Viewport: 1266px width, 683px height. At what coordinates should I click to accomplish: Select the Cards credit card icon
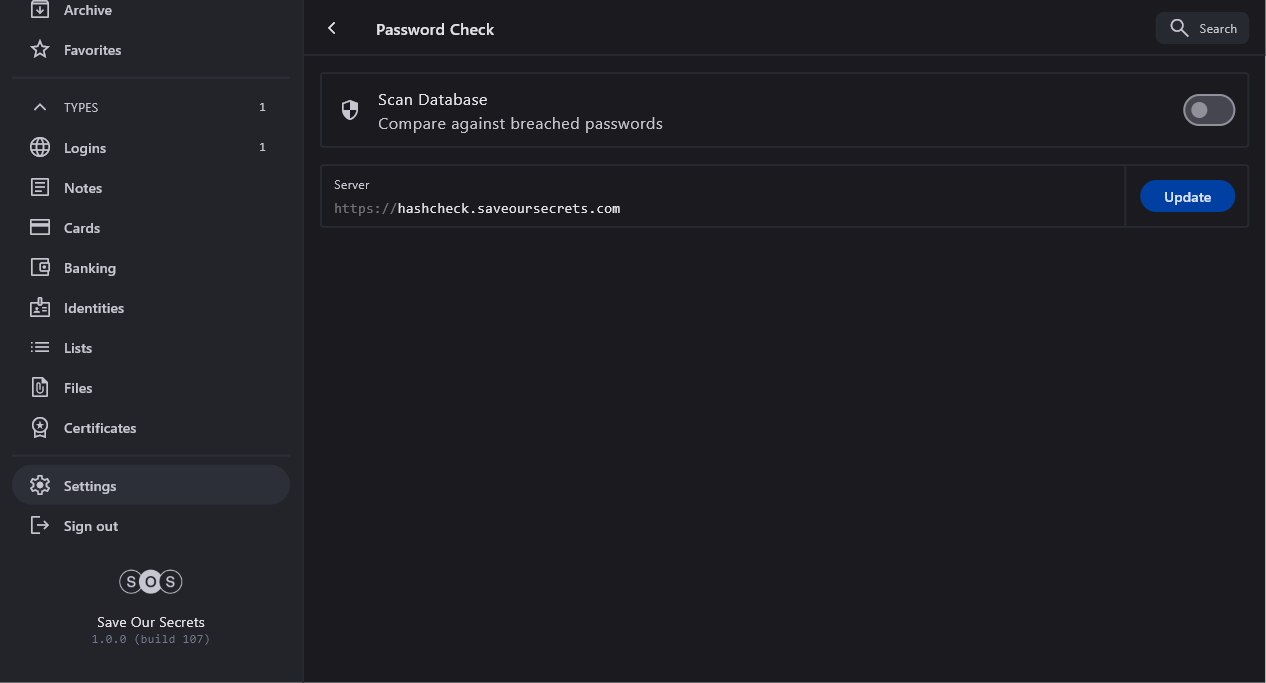[40, 228]
